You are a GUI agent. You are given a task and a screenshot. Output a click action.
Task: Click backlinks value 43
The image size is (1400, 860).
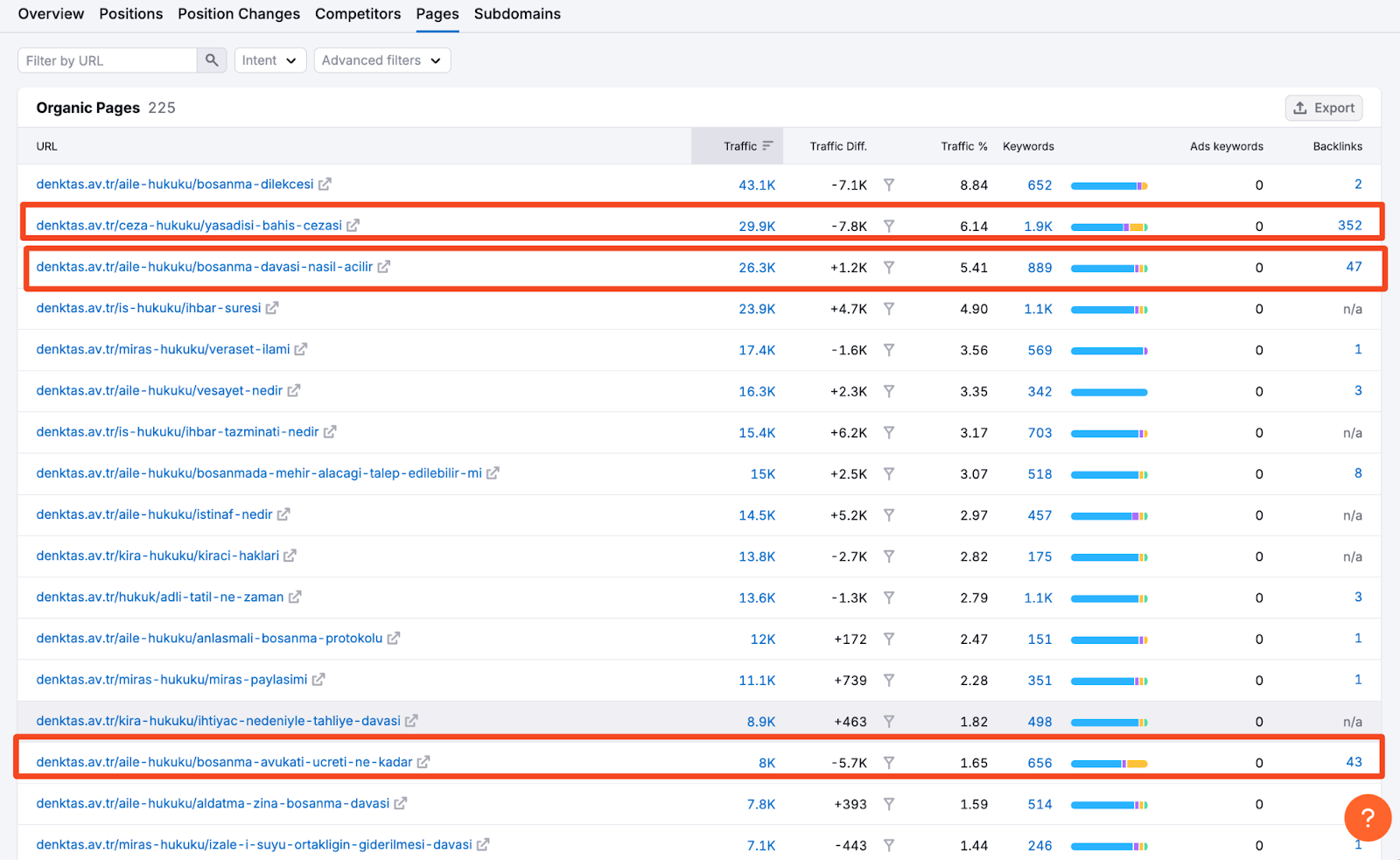(1354, 762)
